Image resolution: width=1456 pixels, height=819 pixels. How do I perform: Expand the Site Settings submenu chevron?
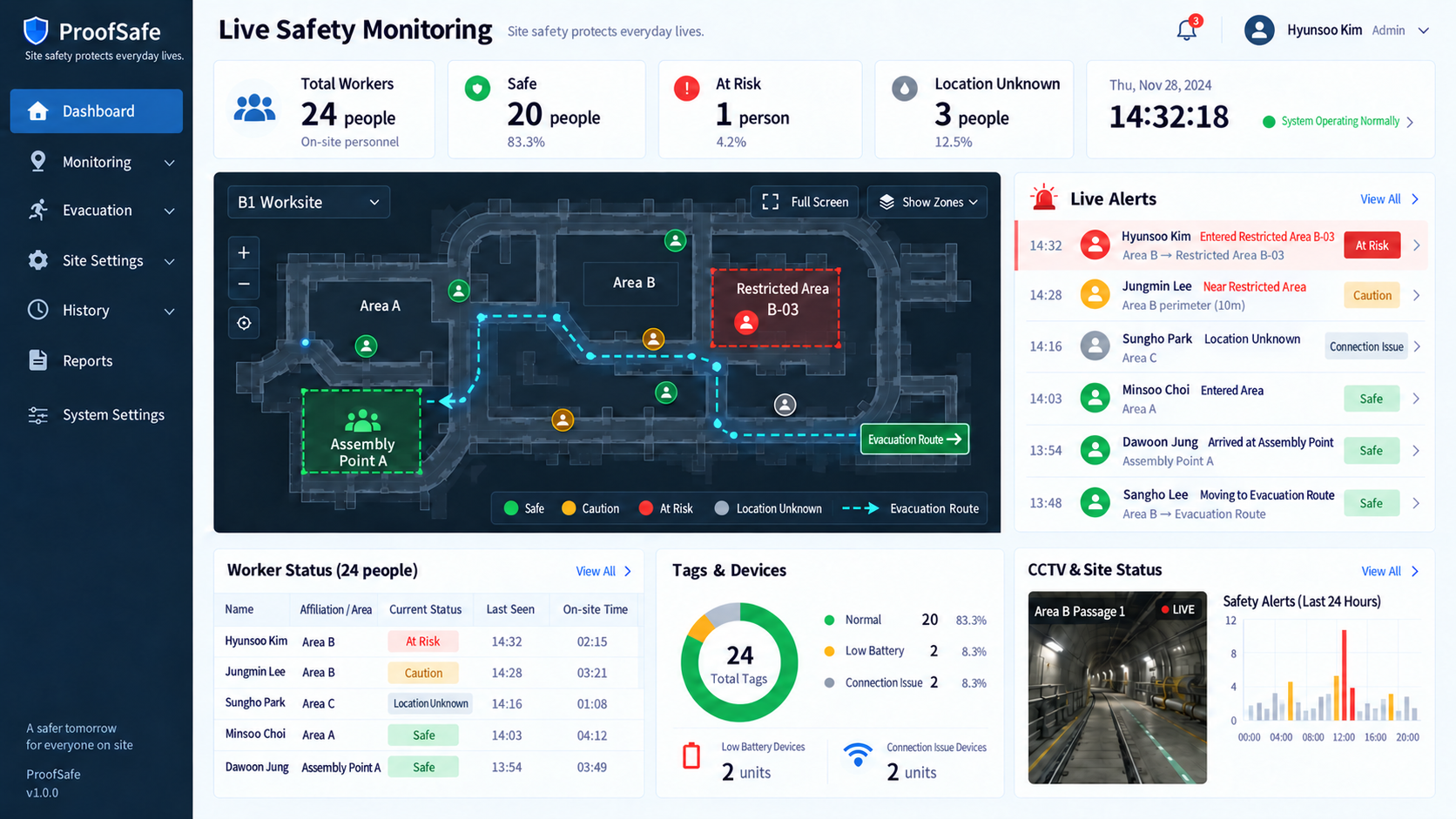click(x=170, y=261)
